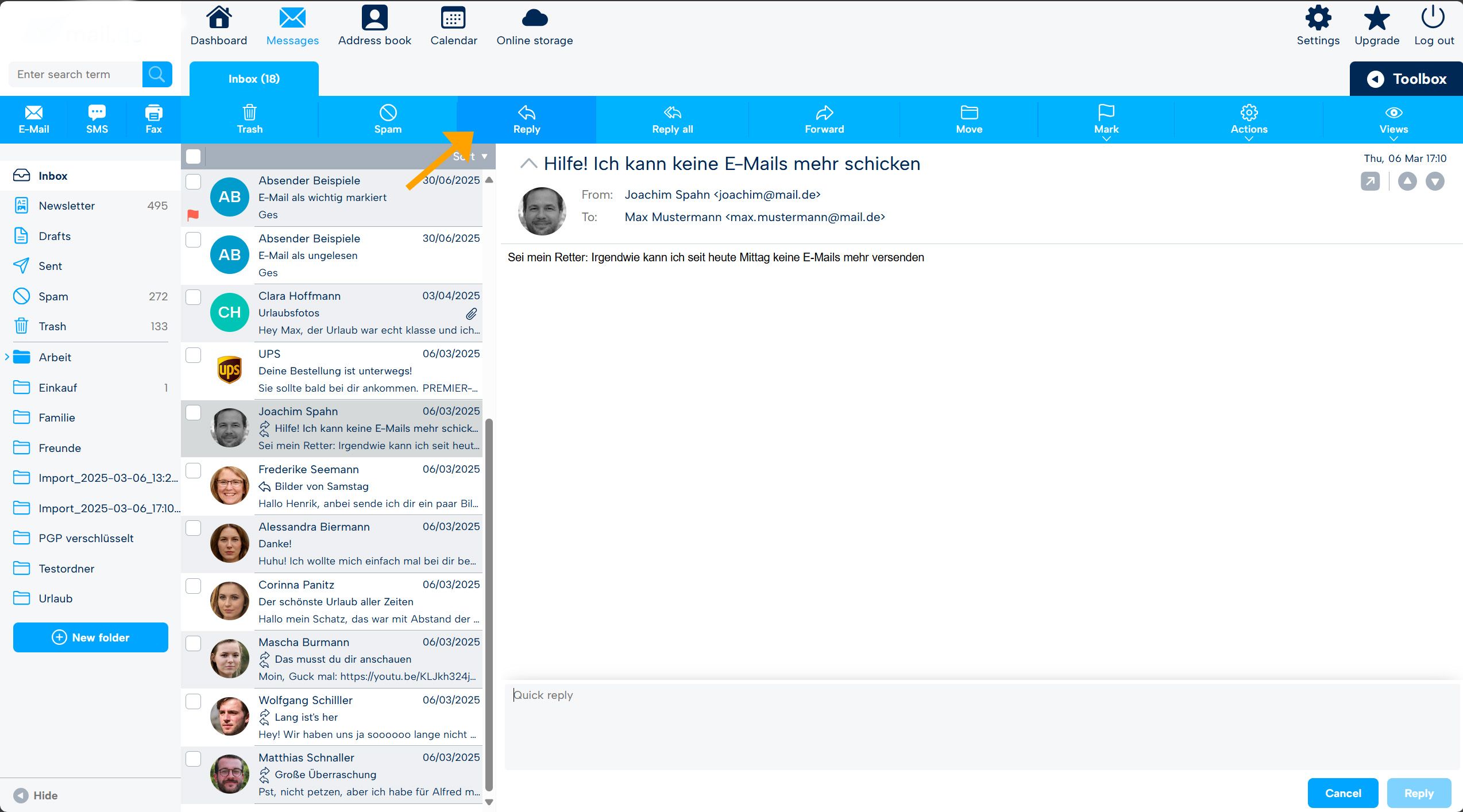Viewport: 1463px width, 812px height.
Task: Select the UPS email checkbox
Action: tap(194, 355)
